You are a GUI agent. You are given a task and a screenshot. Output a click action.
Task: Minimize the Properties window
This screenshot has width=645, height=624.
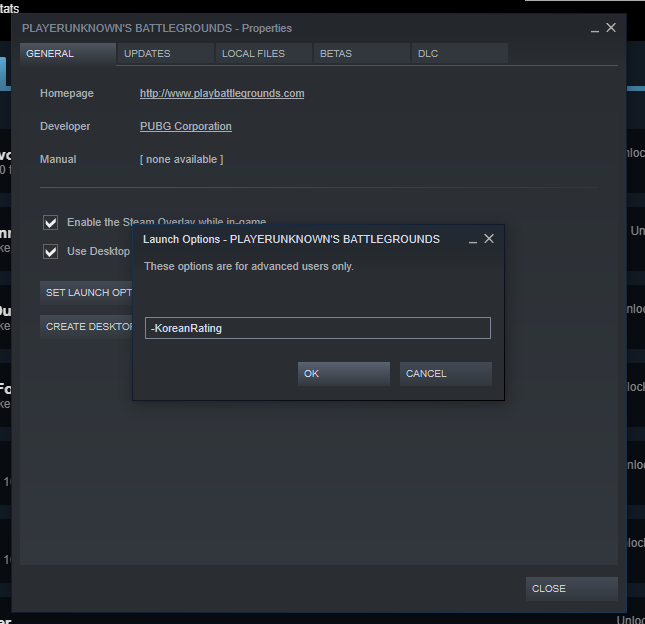[x=595, y=29]
